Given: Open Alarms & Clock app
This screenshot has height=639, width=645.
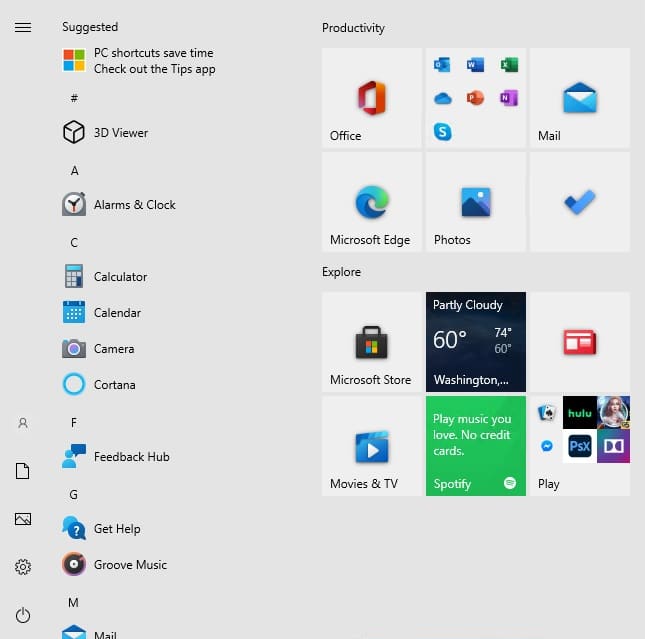Looking at the screenshot, I should point(119,204).
